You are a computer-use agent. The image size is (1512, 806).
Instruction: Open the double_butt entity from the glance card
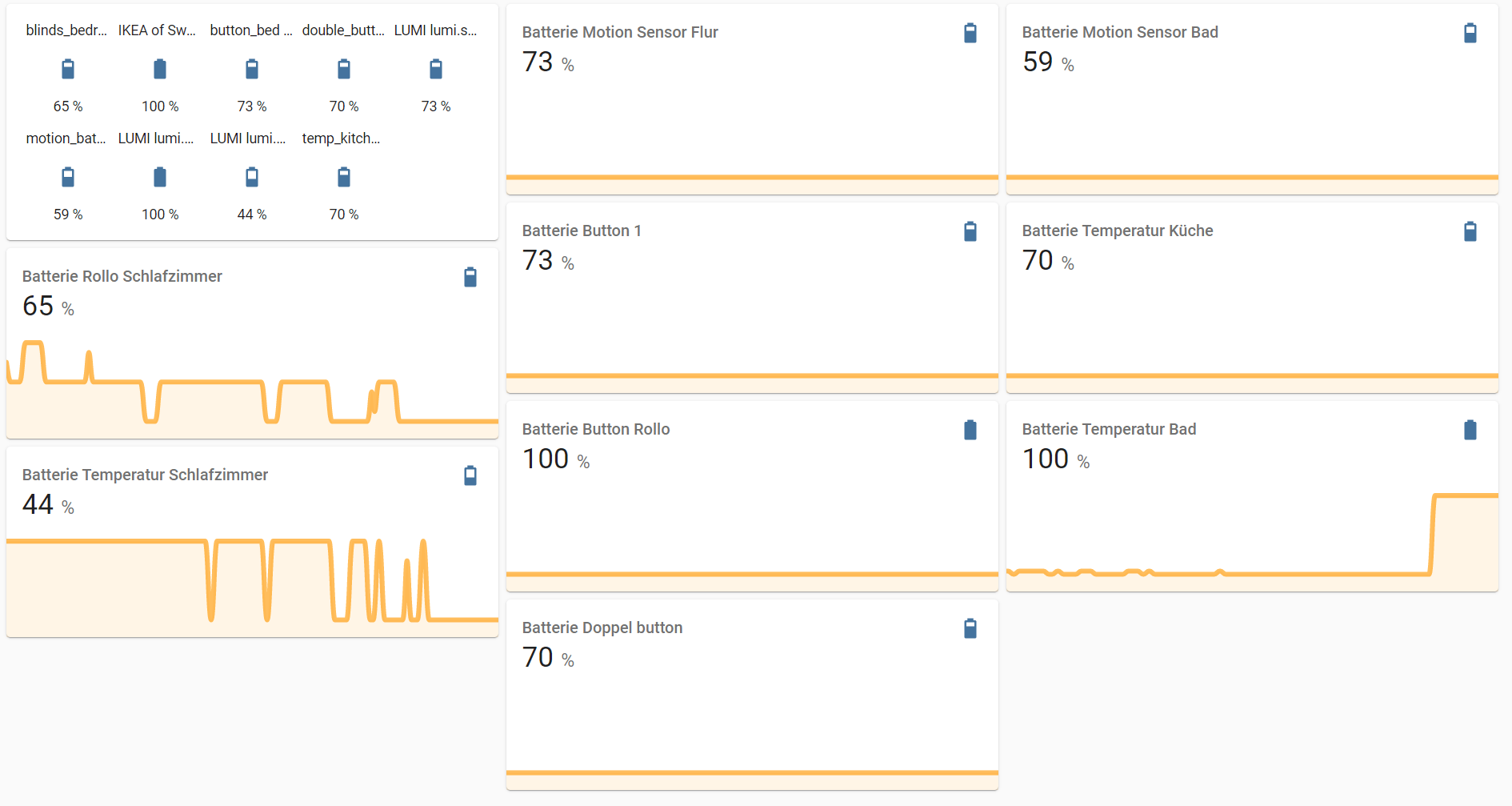click(x=343, y=70)
